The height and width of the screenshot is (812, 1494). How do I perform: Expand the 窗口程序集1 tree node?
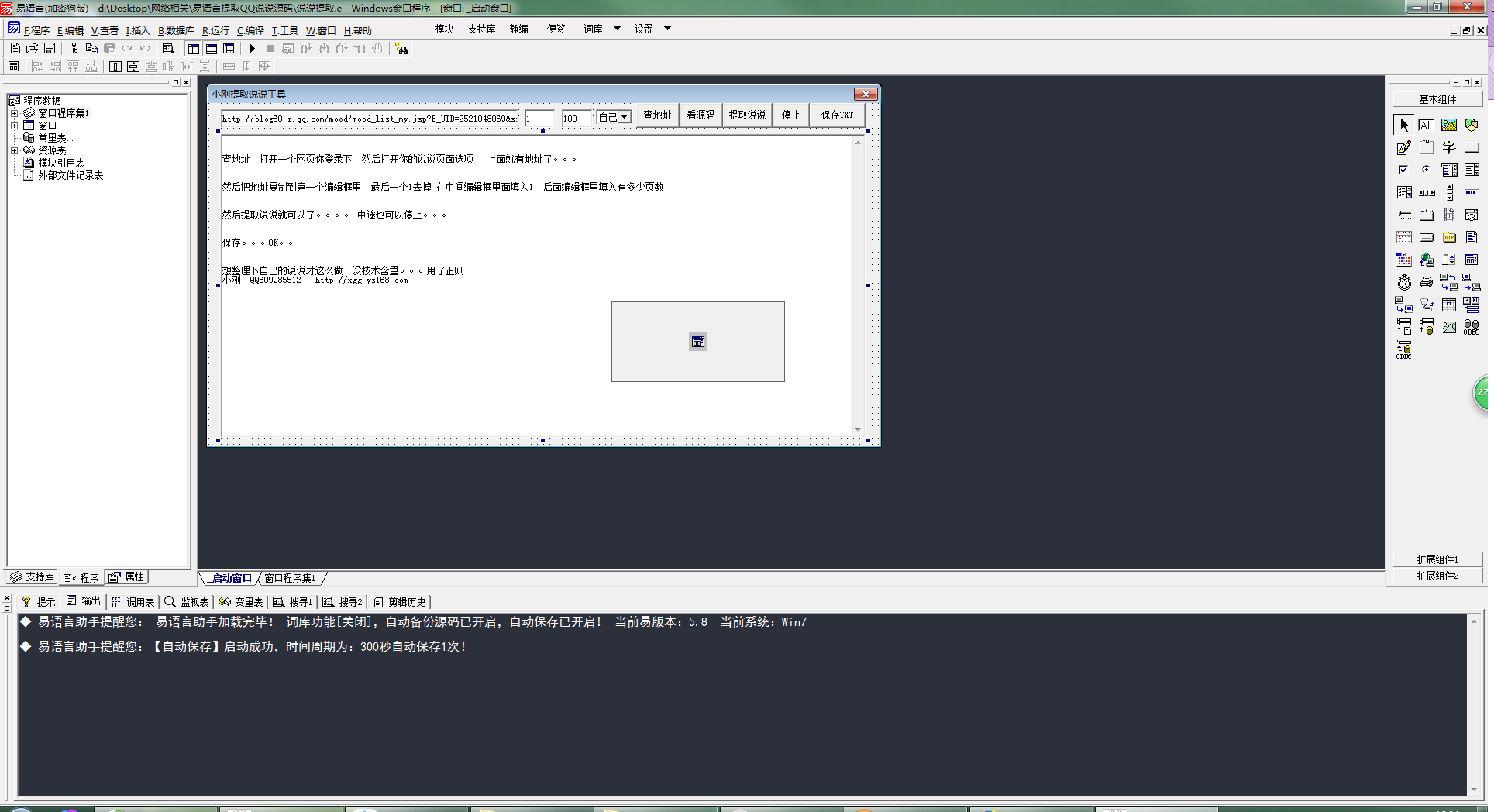(14, 113)
